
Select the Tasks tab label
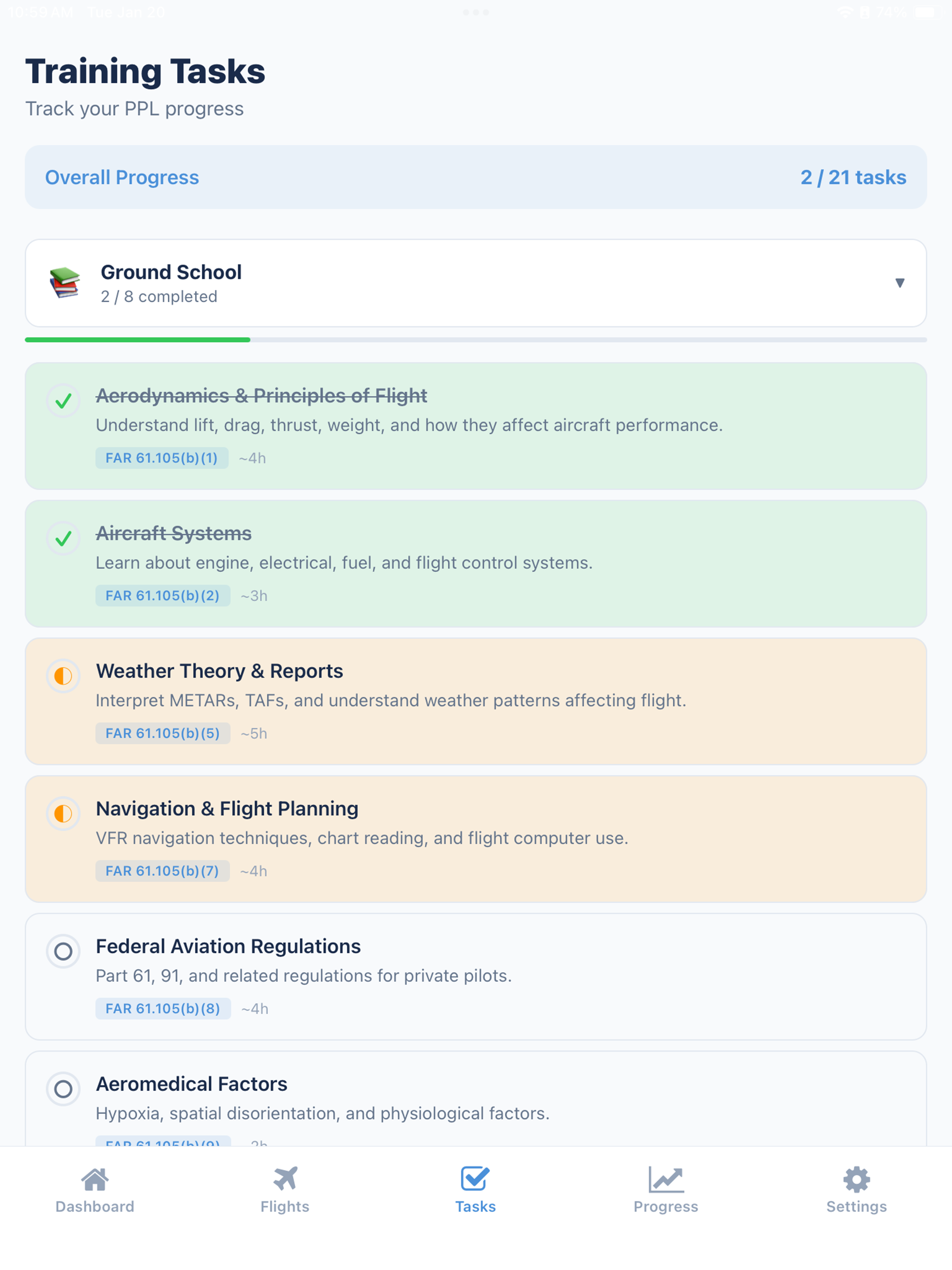click(x=476, y=1207)
